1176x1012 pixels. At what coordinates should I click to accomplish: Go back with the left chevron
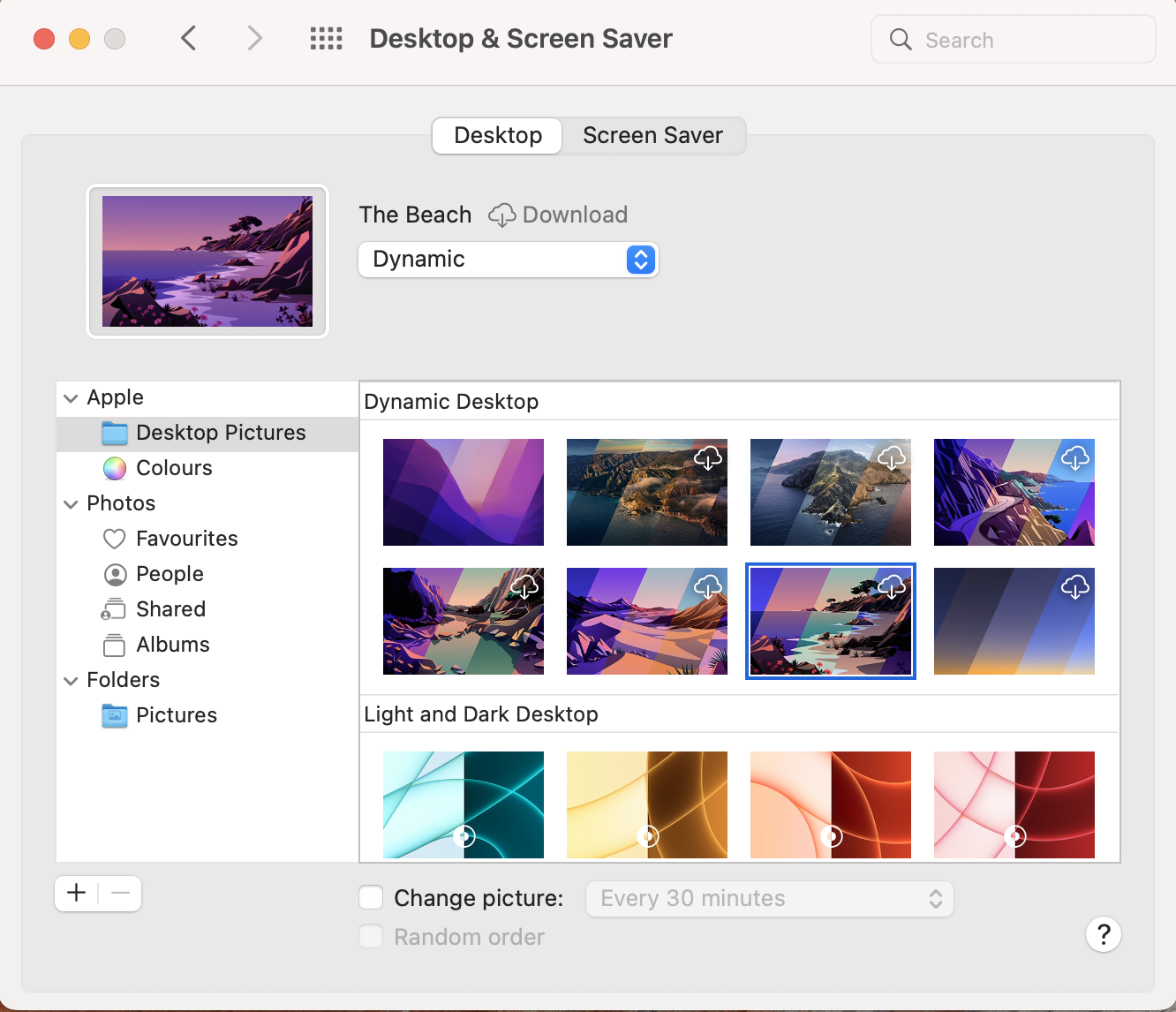(188, 38)
